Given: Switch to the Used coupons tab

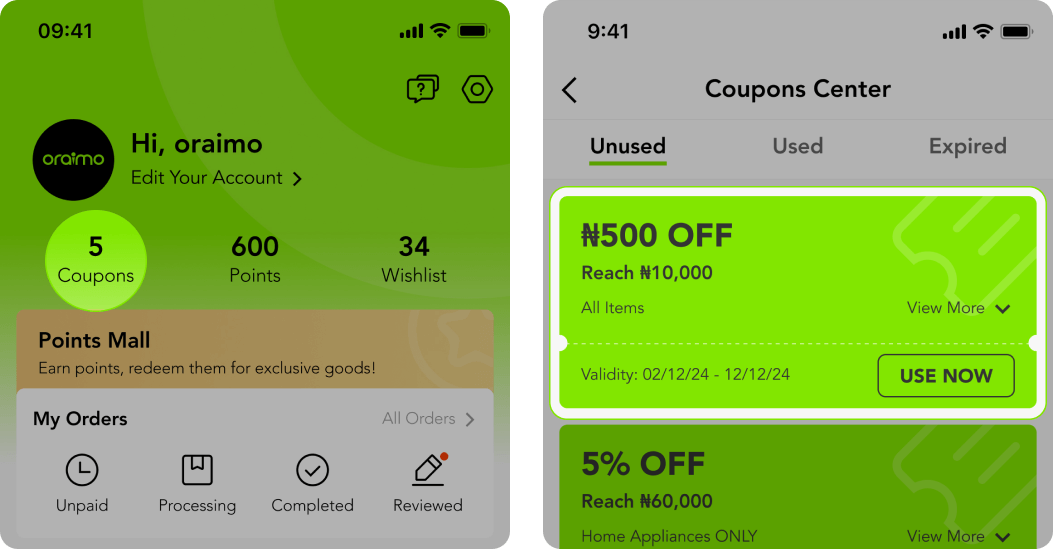Looking at the screenshot, I should coord(797,146).
